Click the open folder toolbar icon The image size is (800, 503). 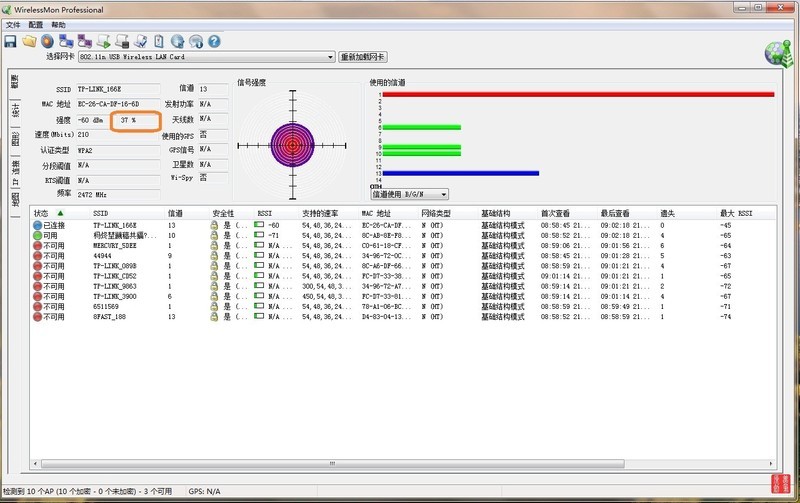tap(29, 41)
